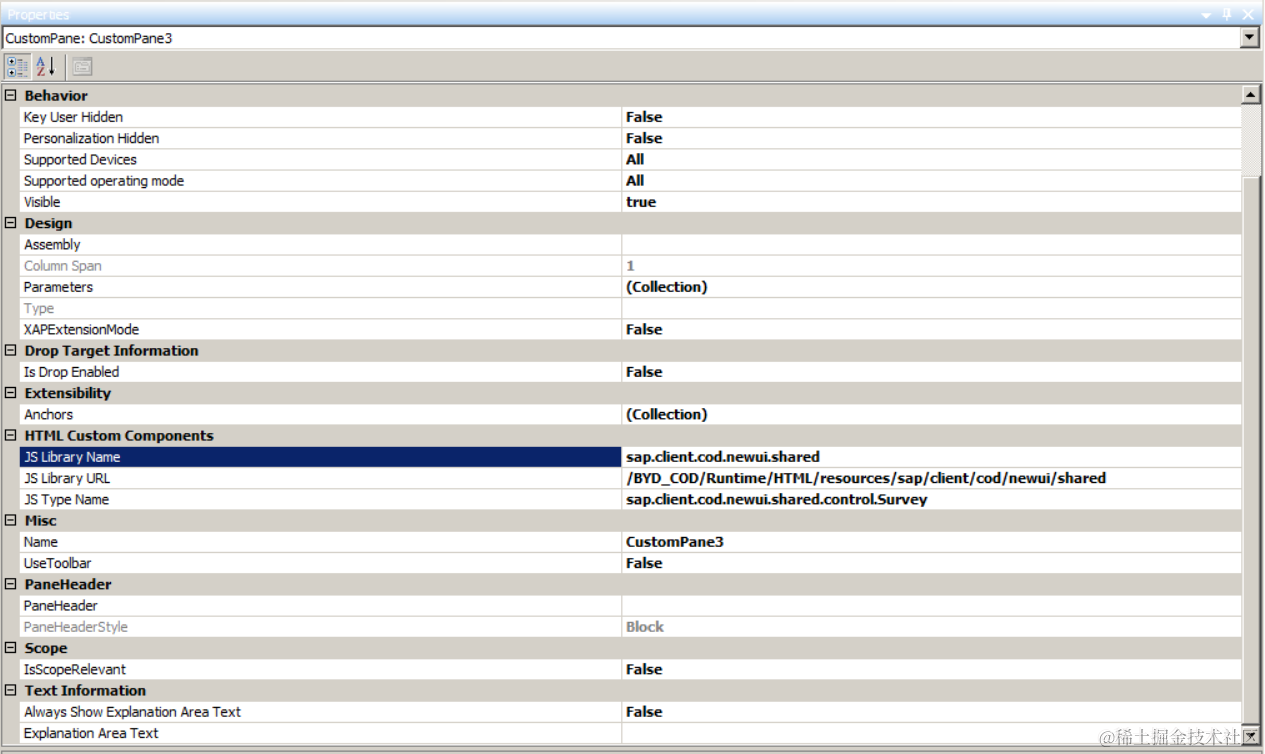This screenshot has width=1265, height=754.
Task: Collapse the Behavior category
Action: point(12,96)
